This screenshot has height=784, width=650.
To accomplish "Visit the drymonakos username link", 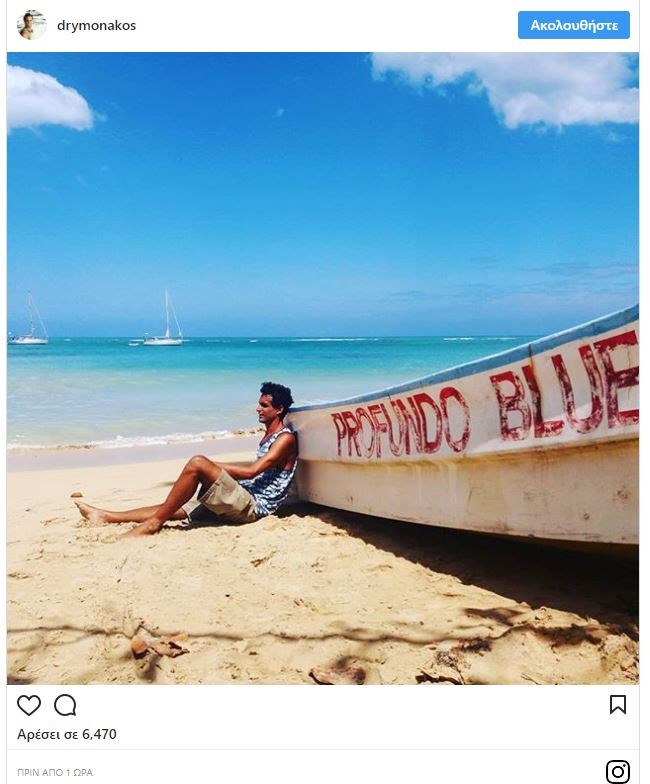I will [96, 26].
